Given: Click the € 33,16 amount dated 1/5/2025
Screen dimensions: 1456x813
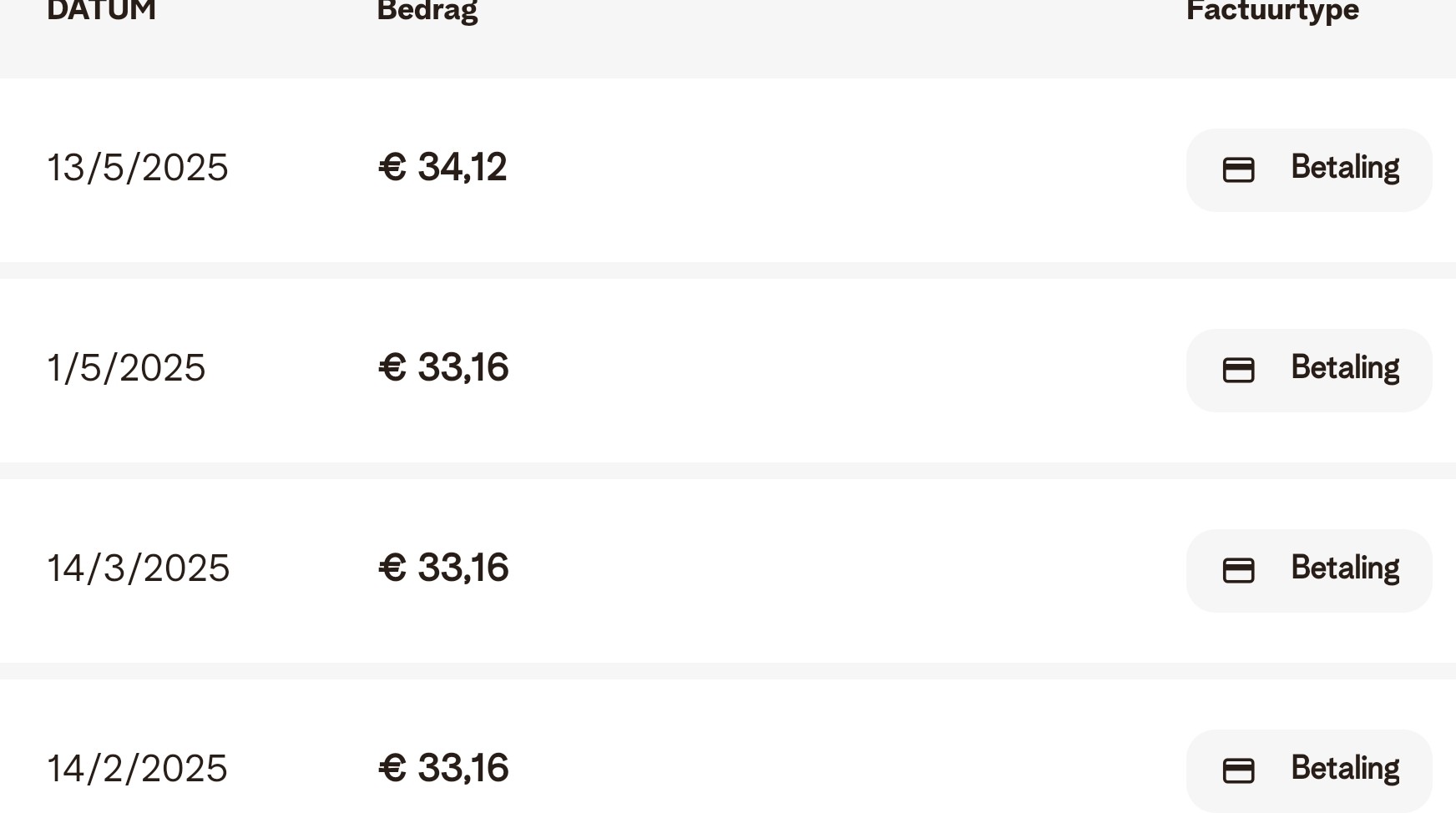Looking at the screenshot, I should click(x=443, y=367).
